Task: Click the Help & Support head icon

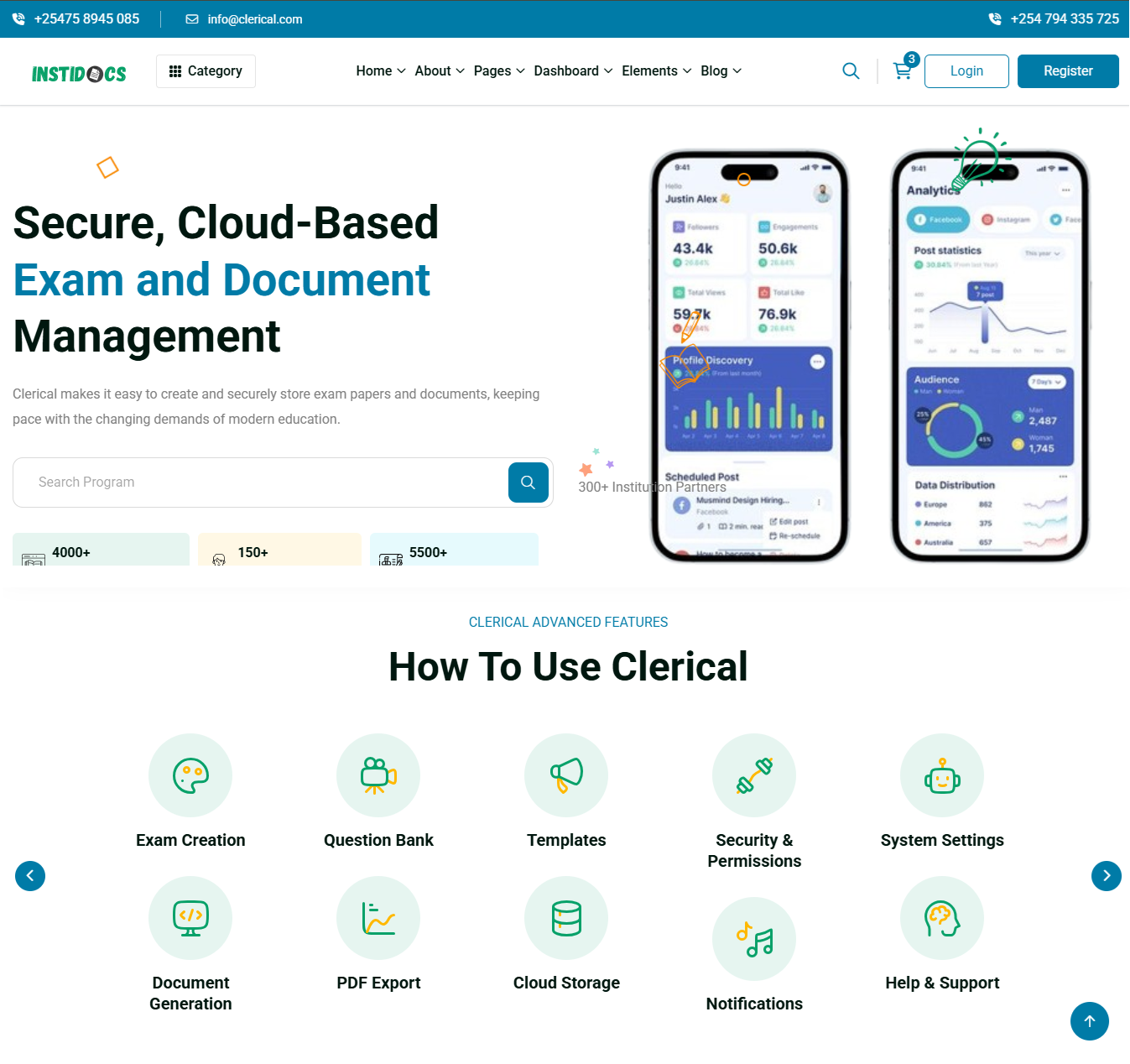Action: [x=942, y=918]
